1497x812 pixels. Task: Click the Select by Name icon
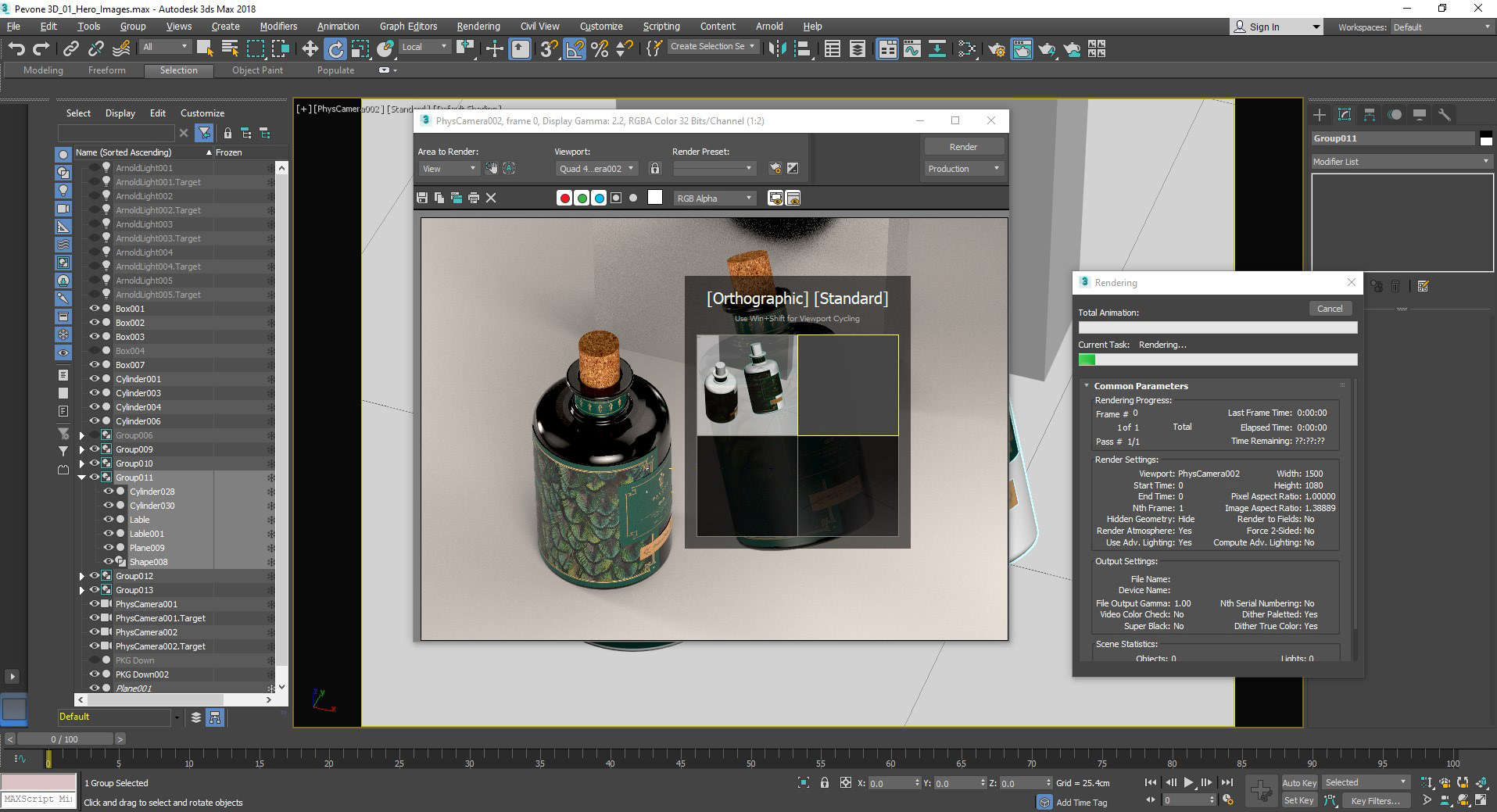(230, 48)
